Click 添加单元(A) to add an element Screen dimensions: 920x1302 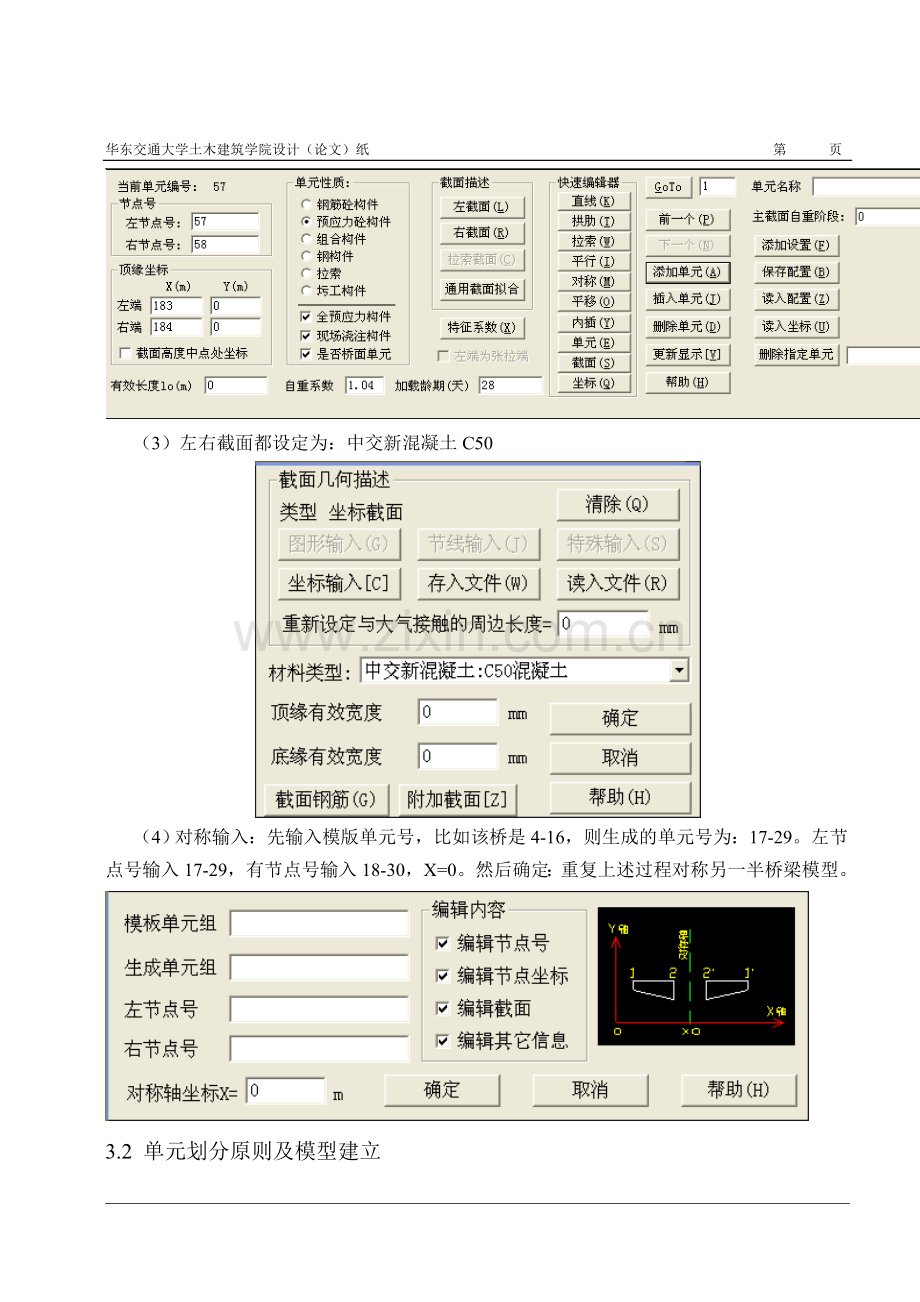(x=688, y=271)
